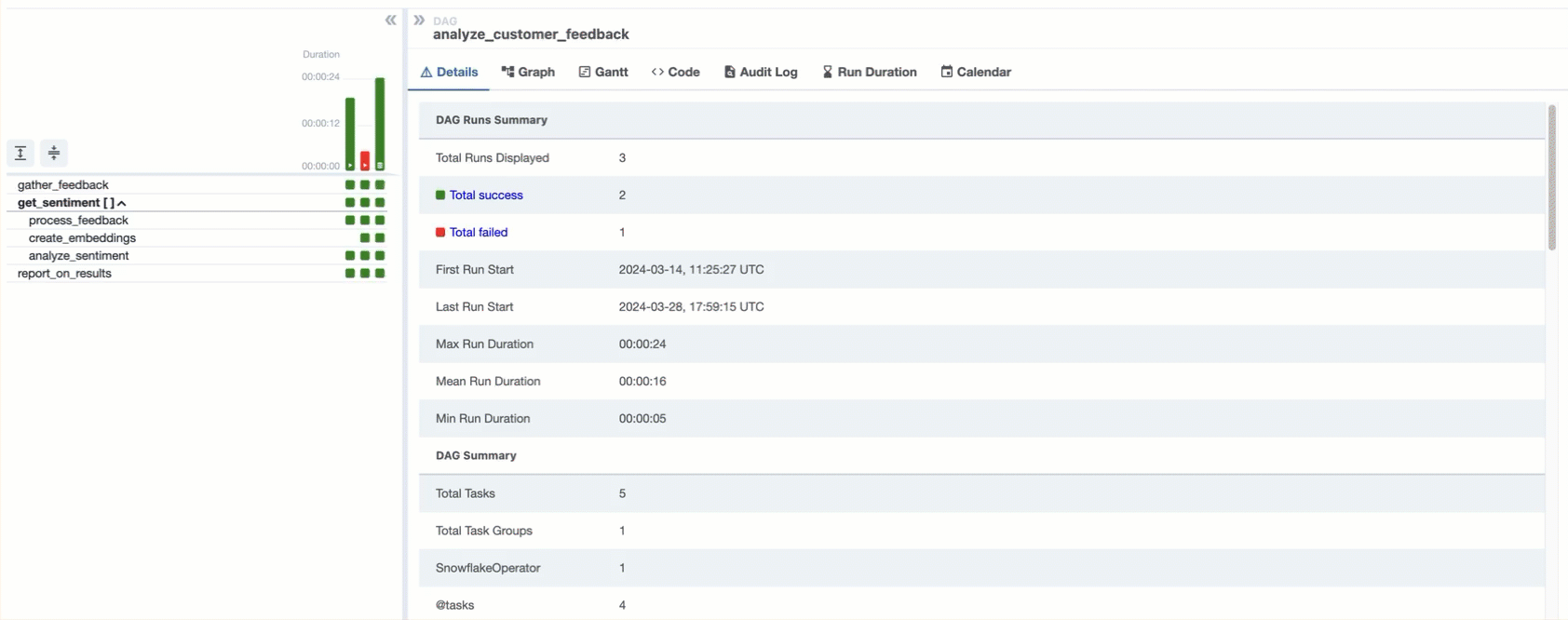
Task: Click the double-right chevron beside DAG title
Action: click(x=419, y=20)
